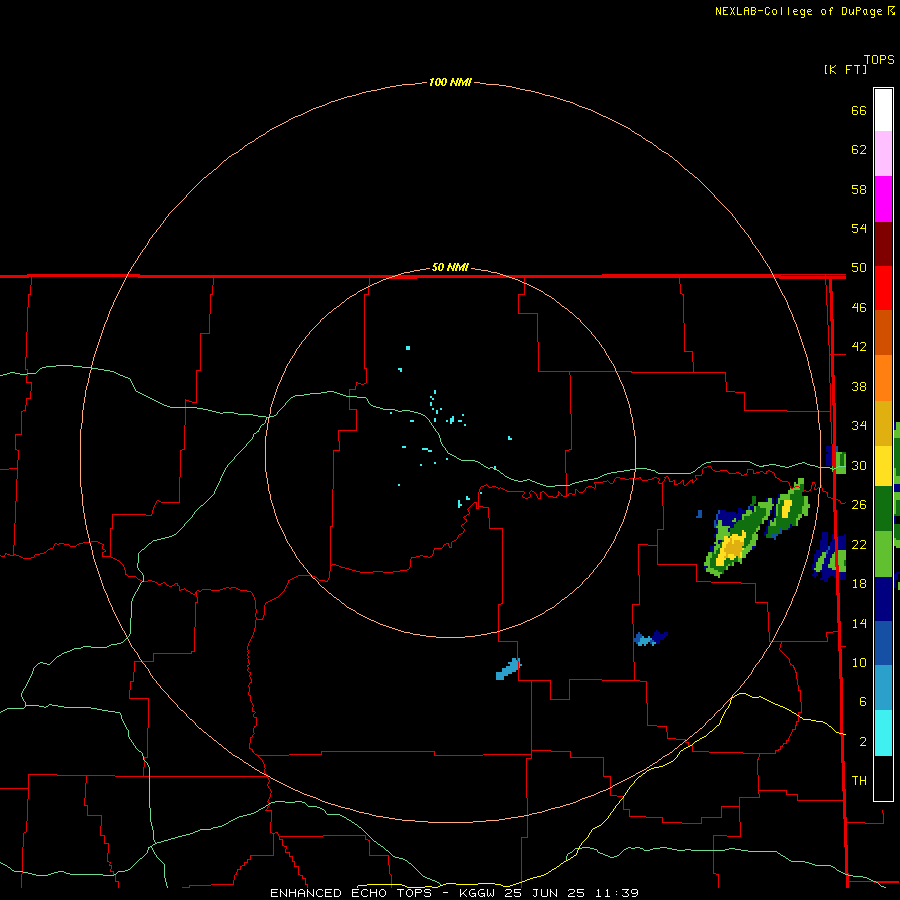Click legend value 46
The height and width of the screenshot is (900, 900).
(x=859, y=308)
